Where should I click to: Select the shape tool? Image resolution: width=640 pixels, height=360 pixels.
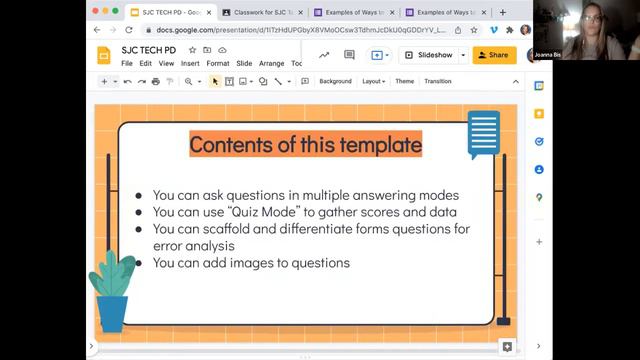[x=263, y=82]
